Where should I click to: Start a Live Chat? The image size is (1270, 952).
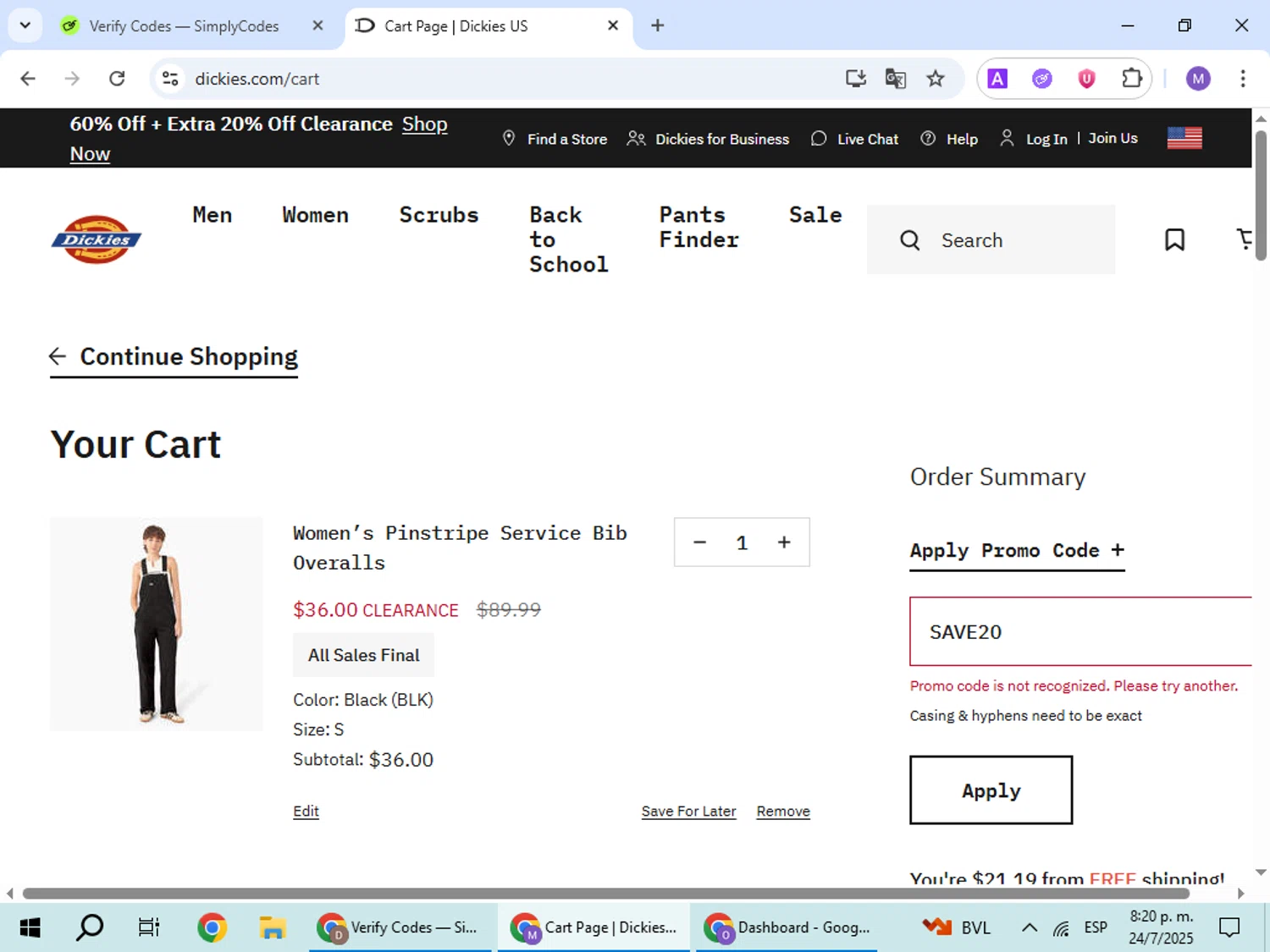(854, 139)
